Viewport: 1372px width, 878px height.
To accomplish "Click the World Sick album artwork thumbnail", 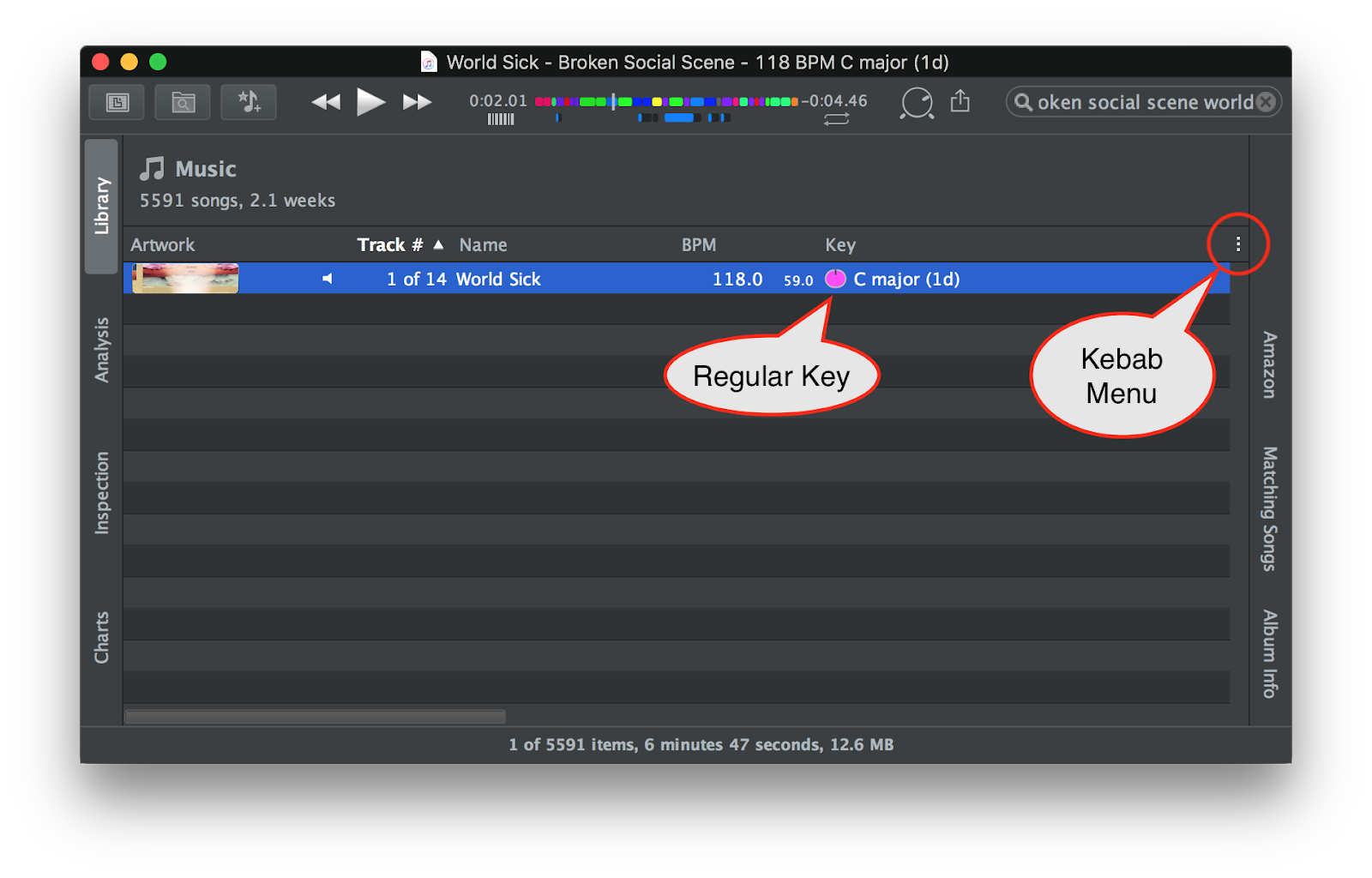I will tap(185, 279).
